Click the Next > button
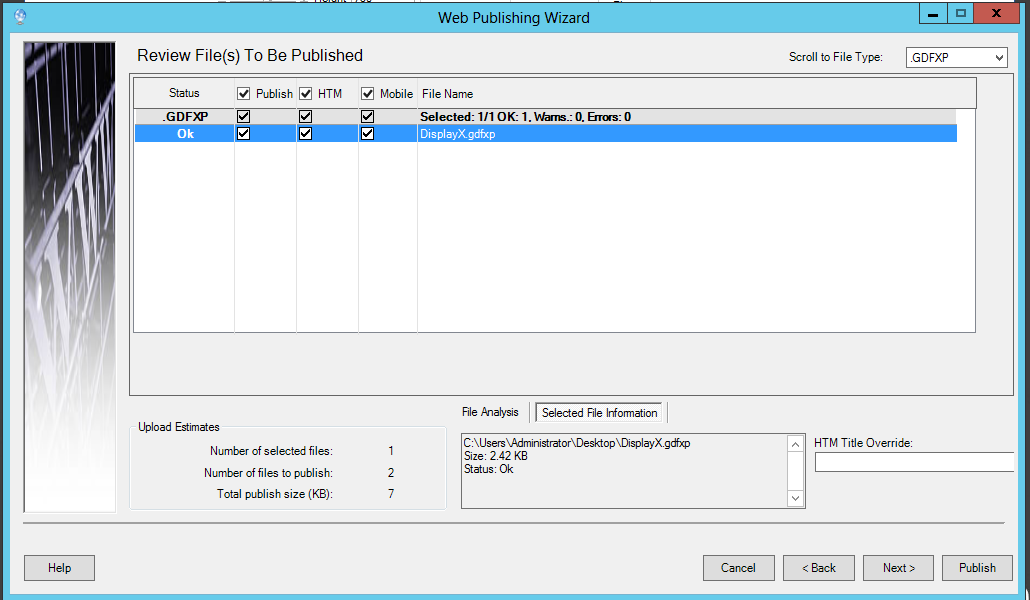The width and height of the screenshot is (1030, 600). tap(898, 568)
